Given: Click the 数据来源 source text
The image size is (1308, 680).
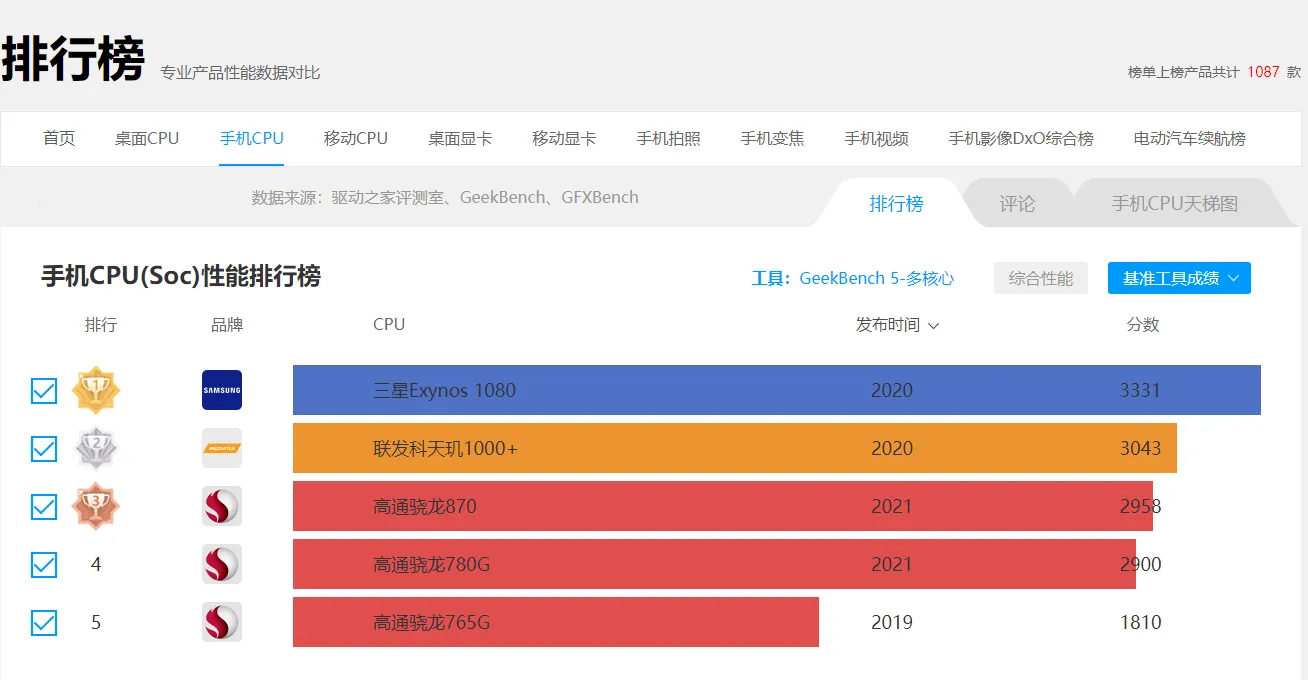Looking at the screenshot, I should [x=445, y=197].
